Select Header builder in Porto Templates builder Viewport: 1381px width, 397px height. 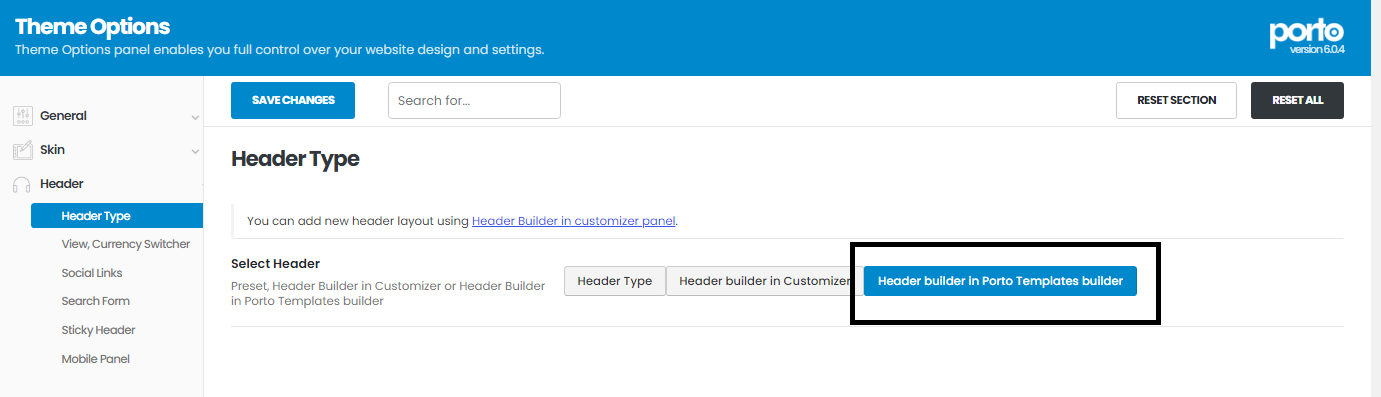click(1000, 281)
